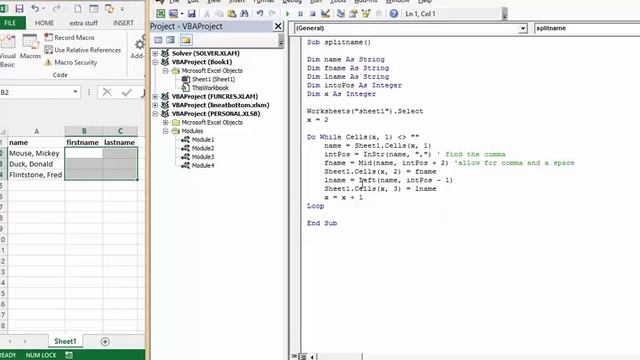Switch to the Excel INSERT tab
Viewport: 640px width, 360px height.
point(123,23)
